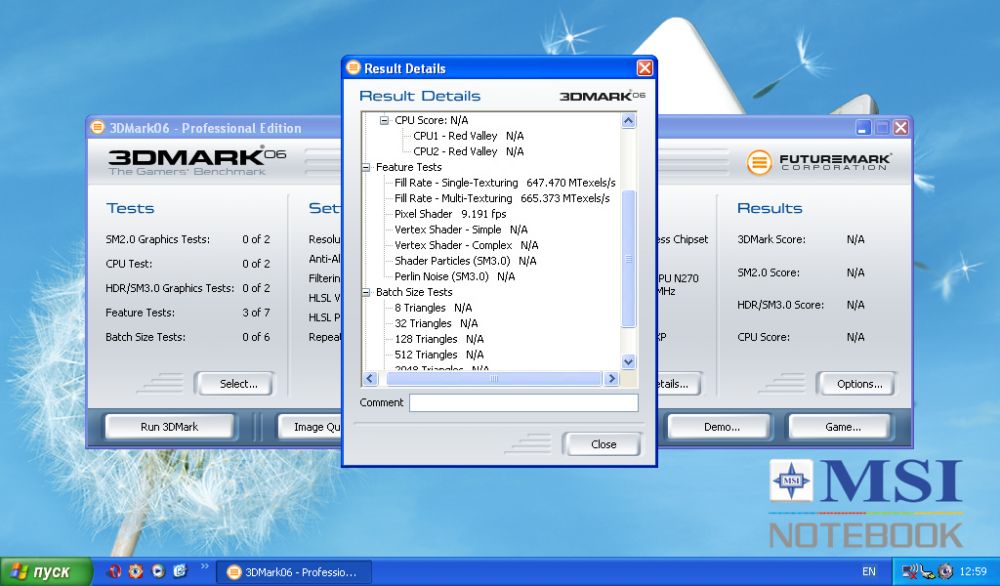Select Fill Rate - Multi-Texturing result
Image resolution: width=1000 pixels, height=586 pixels.
pyautogui.click(x=502, y=198)
